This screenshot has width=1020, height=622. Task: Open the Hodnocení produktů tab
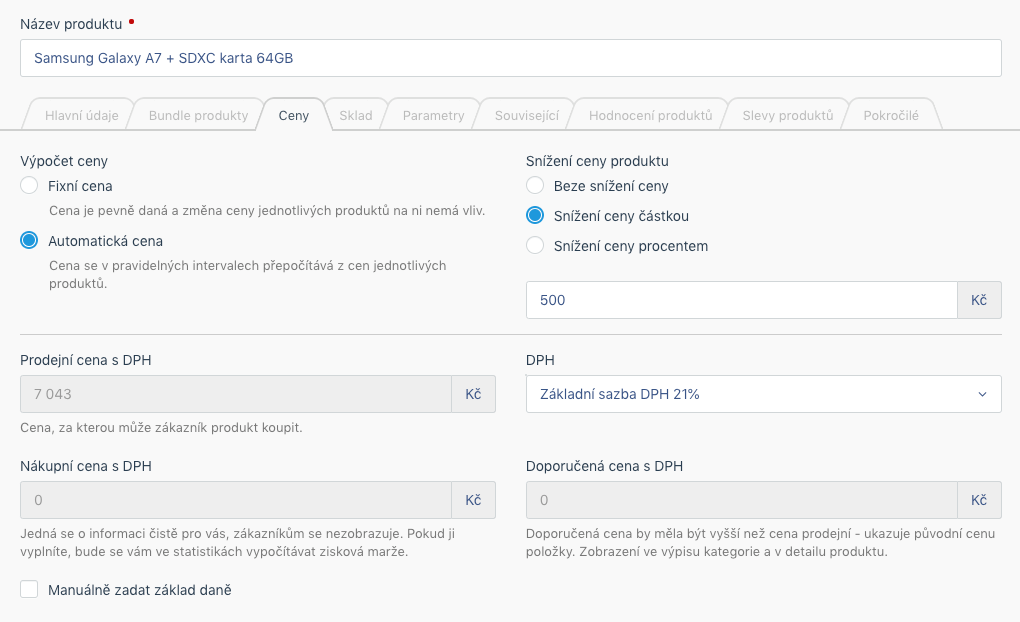point(650,115)
